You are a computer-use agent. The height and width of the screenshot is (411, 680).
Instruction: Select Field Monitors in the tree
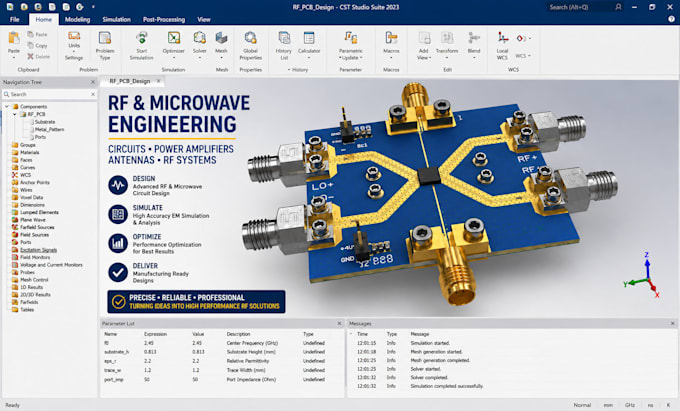(x=35, y=257)
